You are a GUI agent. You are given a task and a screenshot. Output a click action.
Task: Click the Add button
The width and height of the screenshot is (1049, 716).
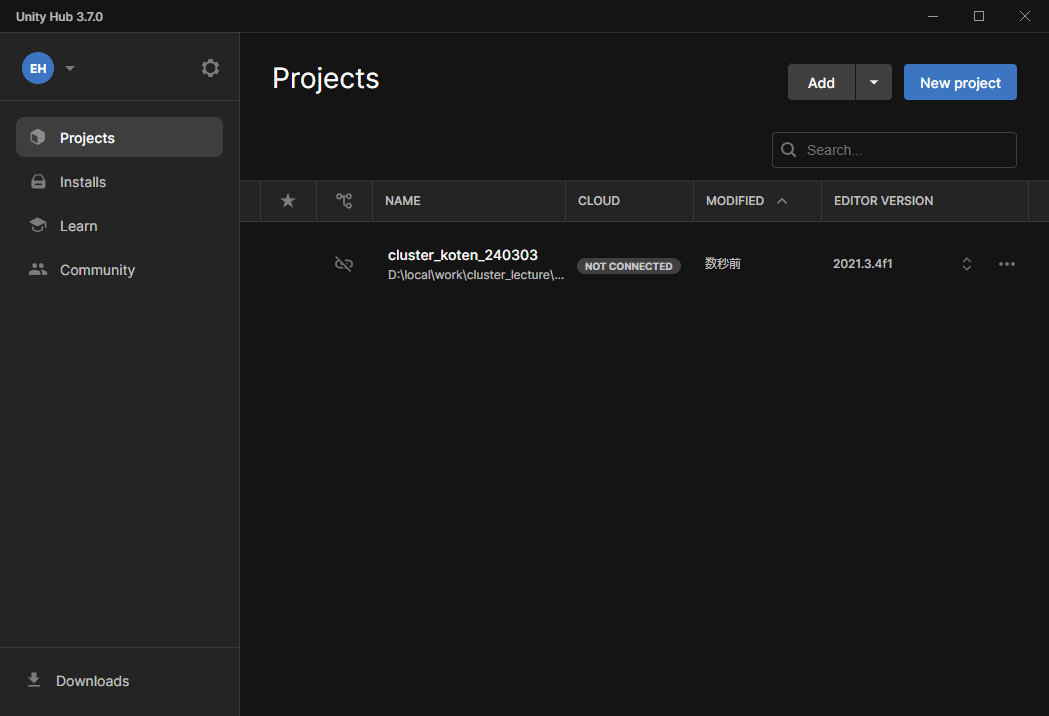tap(821, 82)
